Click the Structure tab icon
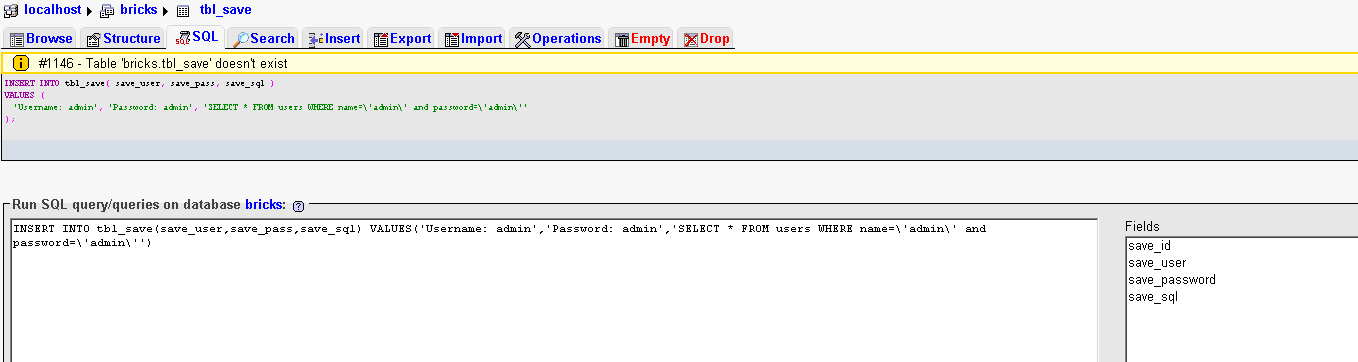This screenshot has width=1358, height=362. [x=94, y=39]
